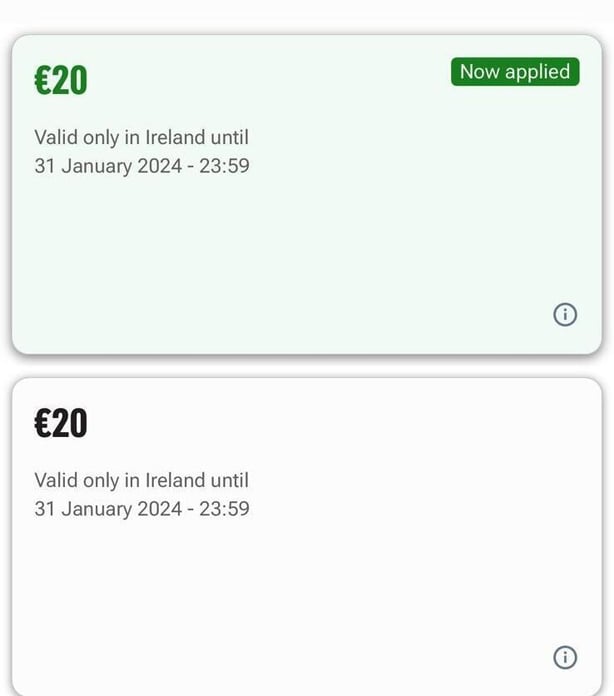614x696 pixels.
Task: Click the expiry date on the unapplied voucher
Action: coord(141,509)
